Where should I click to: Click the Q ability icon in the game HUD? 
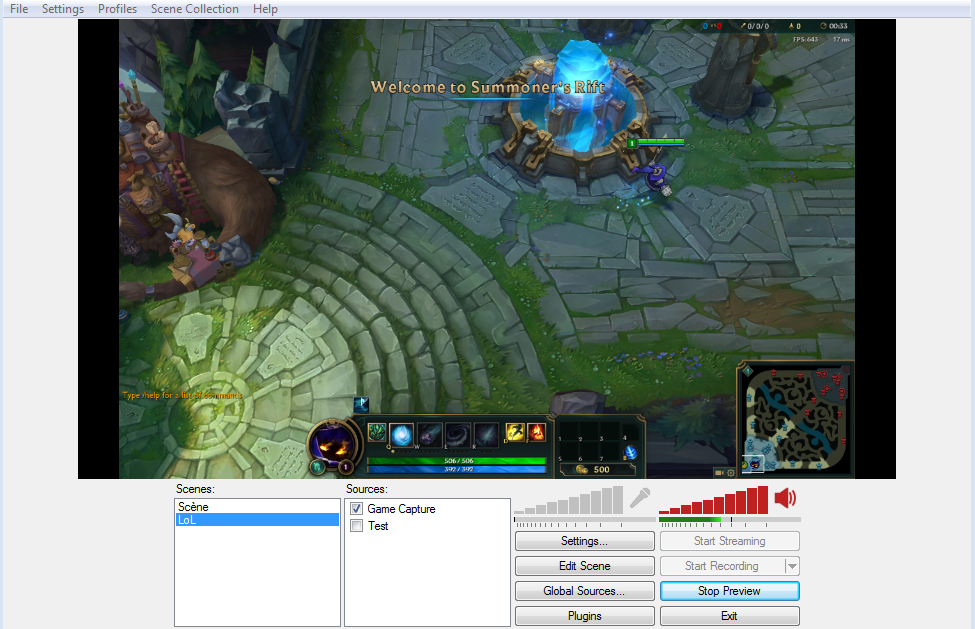coord(402,434)
